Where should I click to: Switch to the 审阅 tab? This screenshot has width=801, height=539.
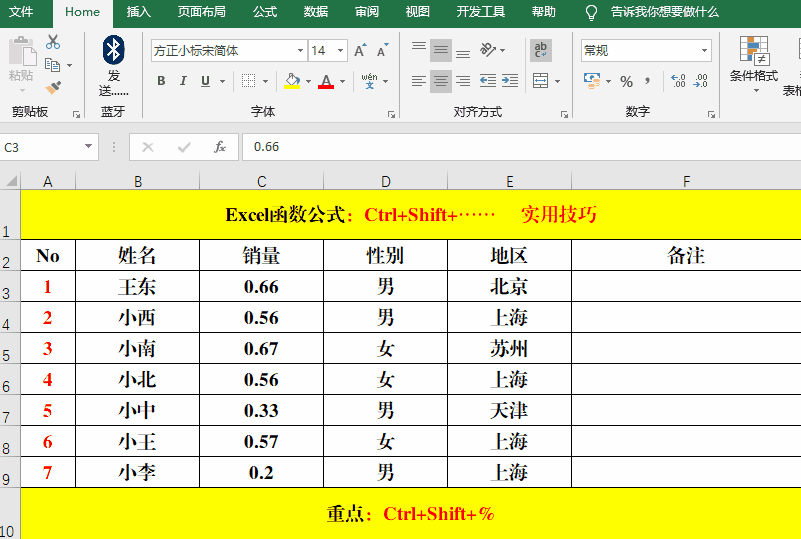click(367, 12)
